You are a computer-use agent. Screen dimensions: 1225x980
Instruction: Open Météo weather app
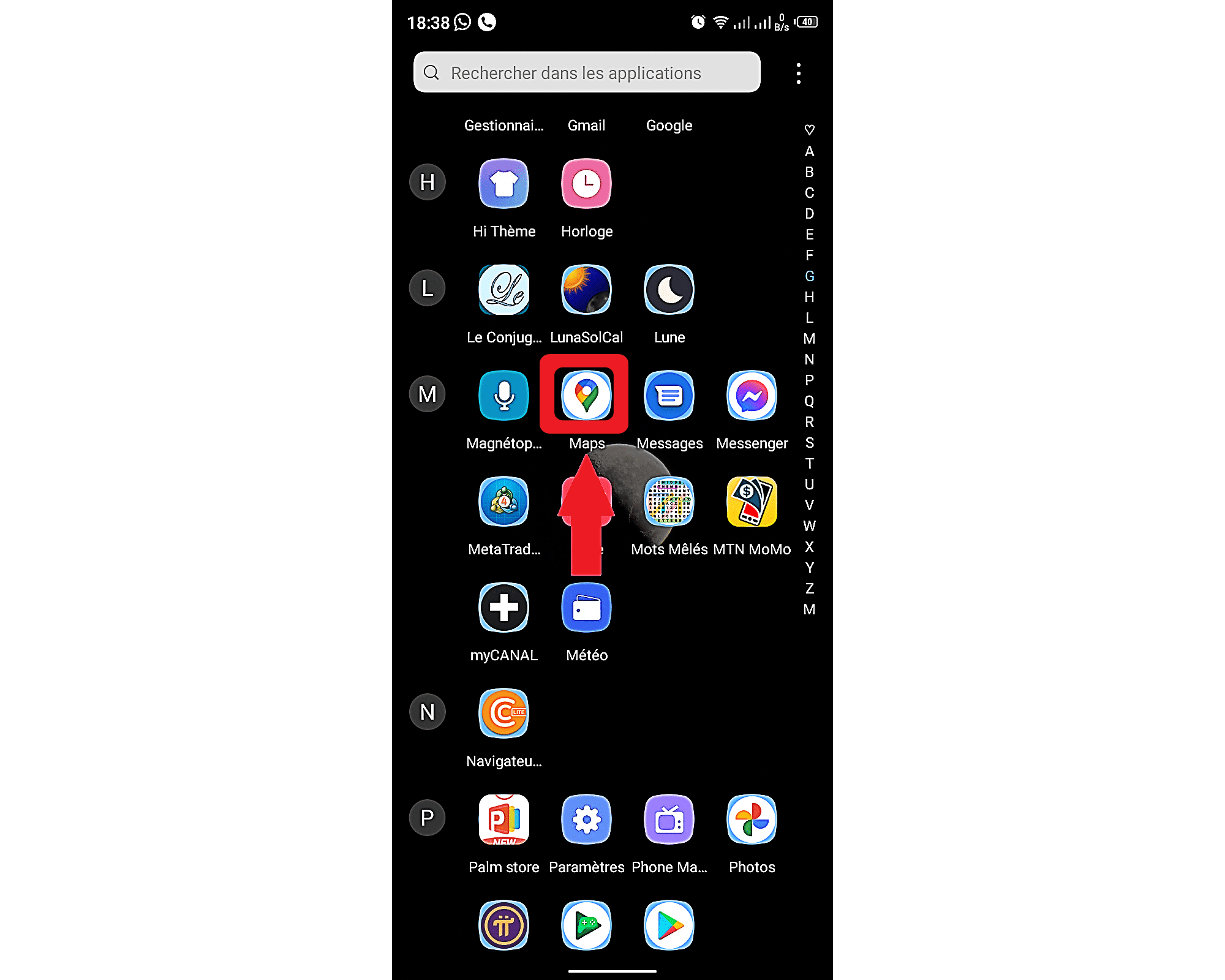585,608
